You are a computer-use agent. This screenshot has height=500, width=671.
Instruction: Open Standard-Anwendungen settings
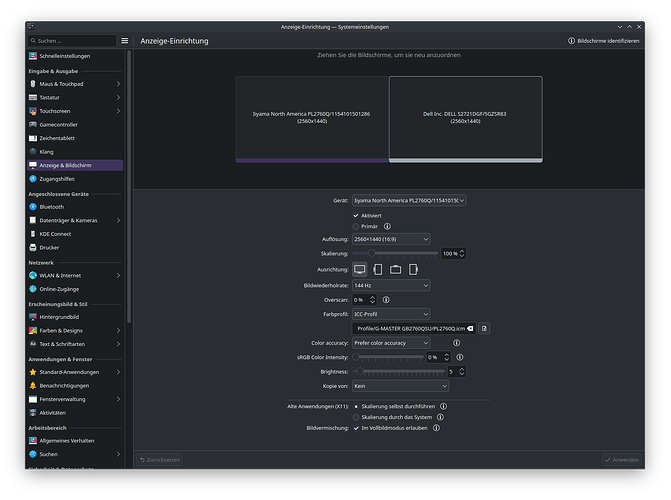click(x=75, y=372)
